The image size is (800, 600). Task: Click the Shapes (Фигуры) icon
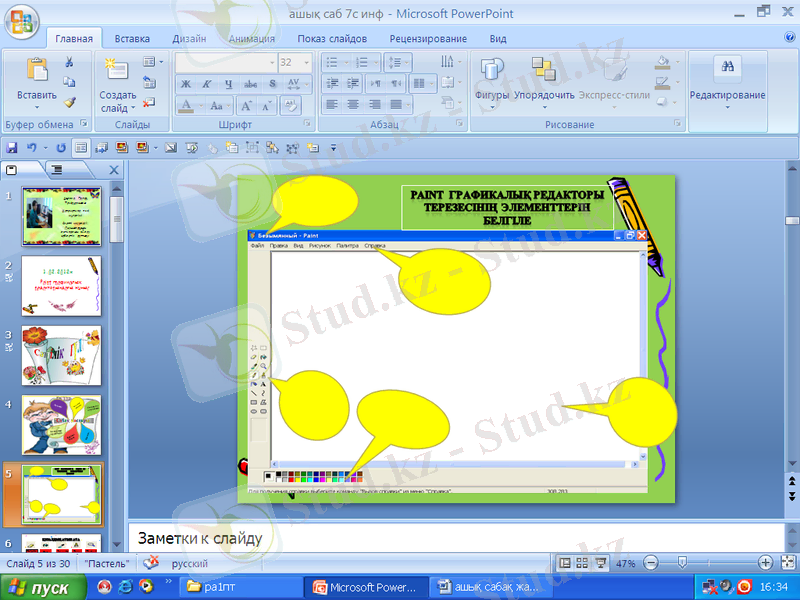click(491, 70)
